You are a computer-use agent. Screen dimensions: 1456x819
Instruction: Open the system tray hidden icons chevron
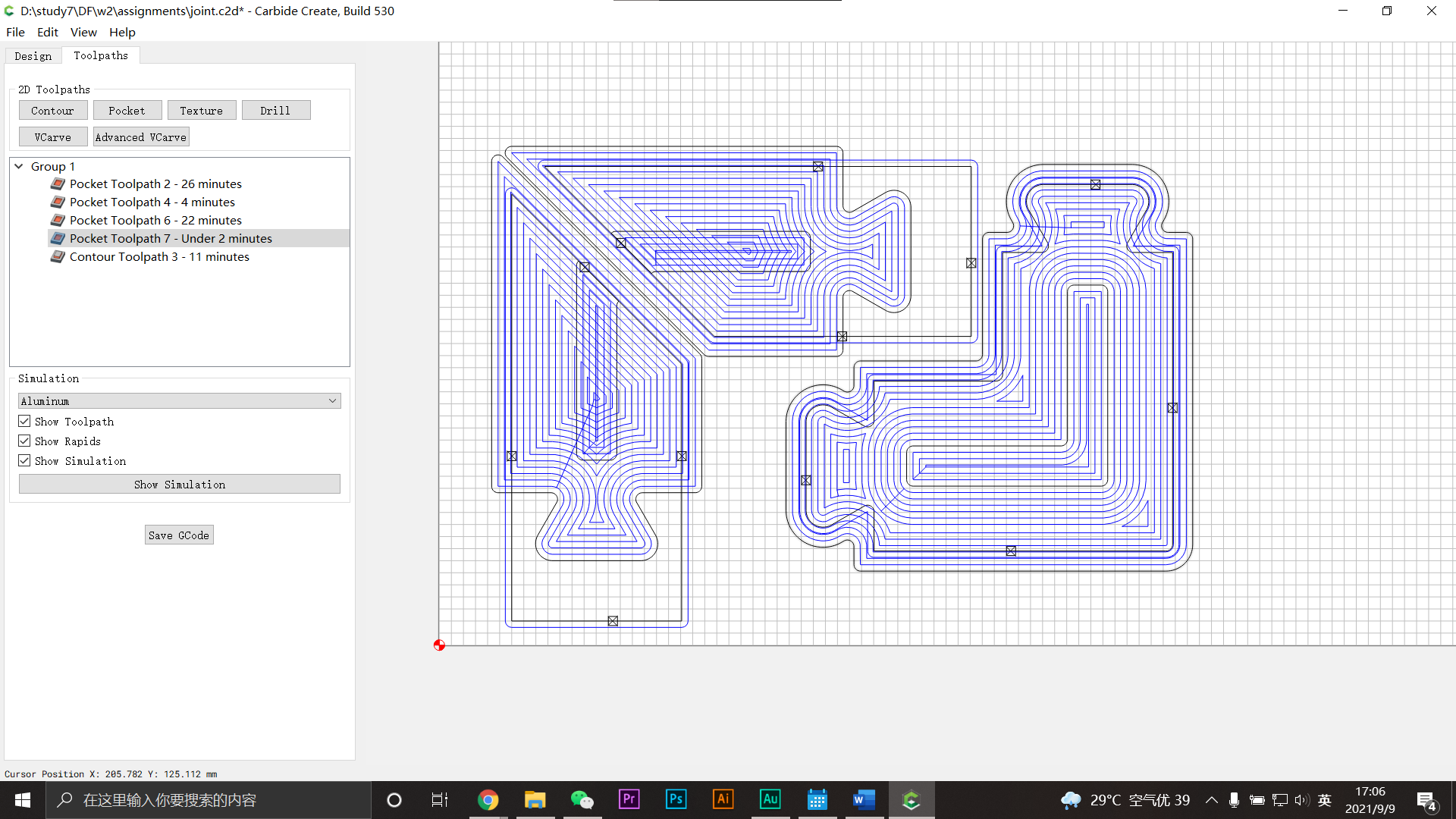[1211, 800]
